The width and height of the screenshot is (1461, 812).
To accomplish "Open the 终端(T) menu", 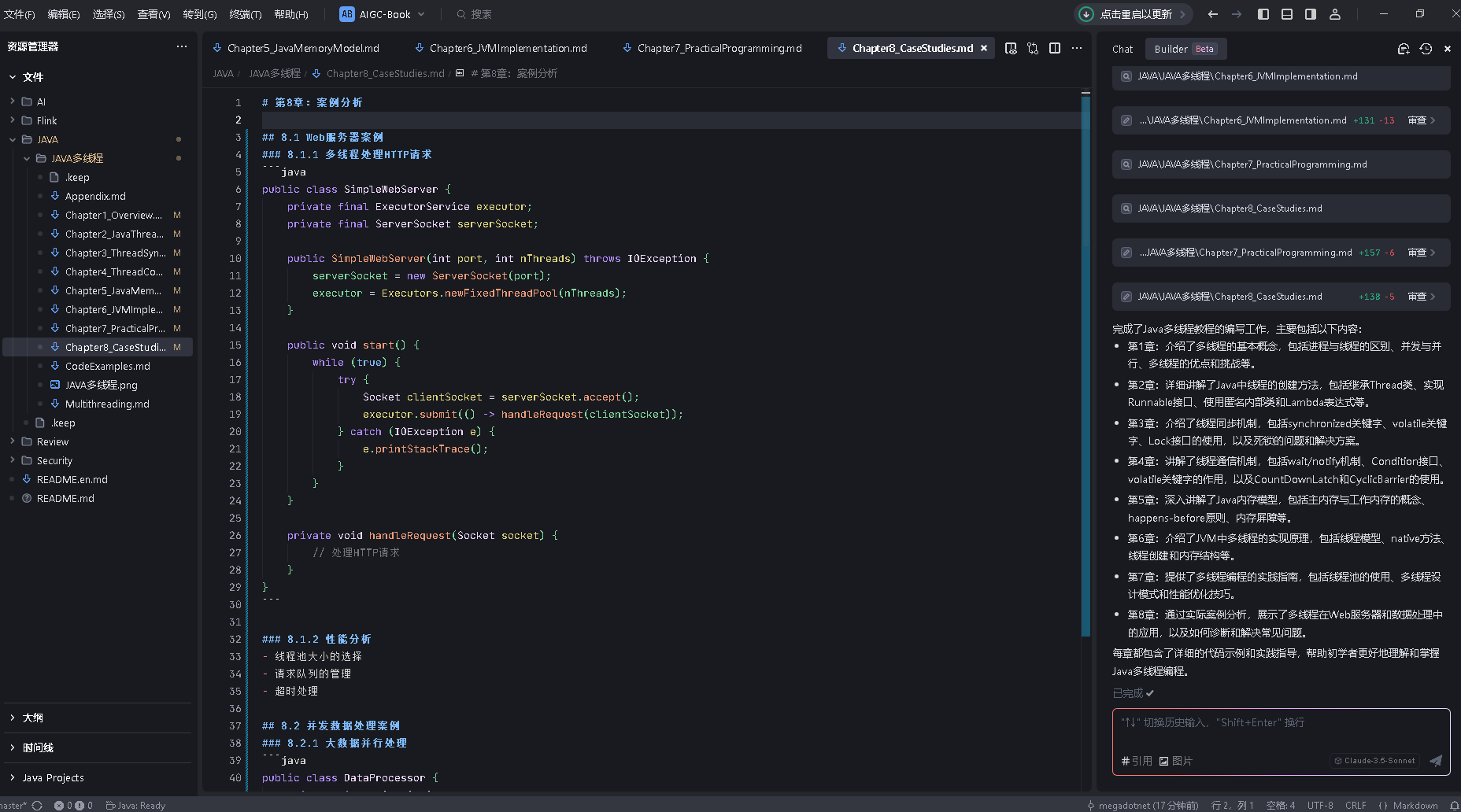I will click(x=245, y=14).
